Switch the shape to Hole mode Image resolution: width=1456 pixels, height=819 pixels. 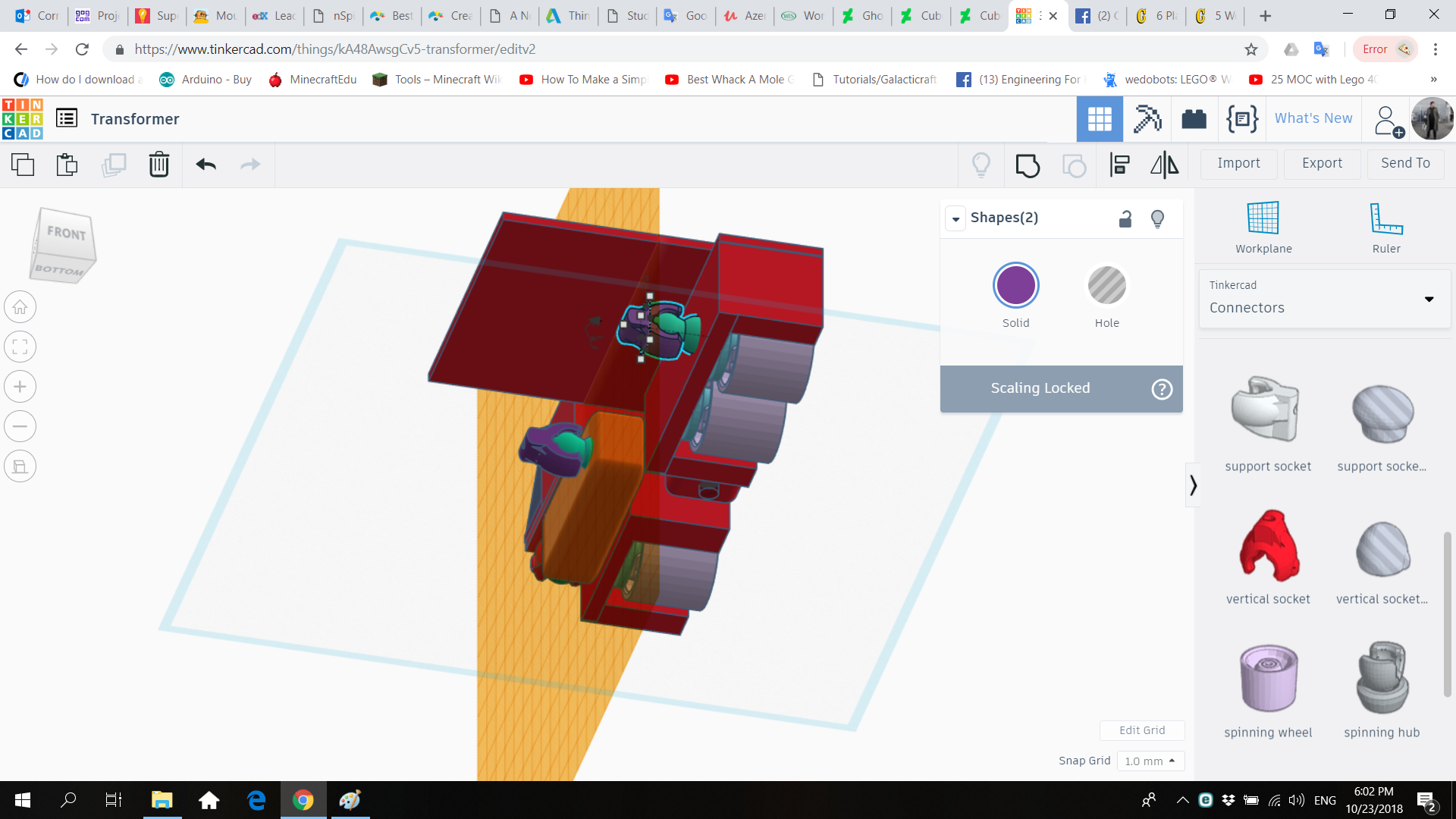pos(1106,285)
